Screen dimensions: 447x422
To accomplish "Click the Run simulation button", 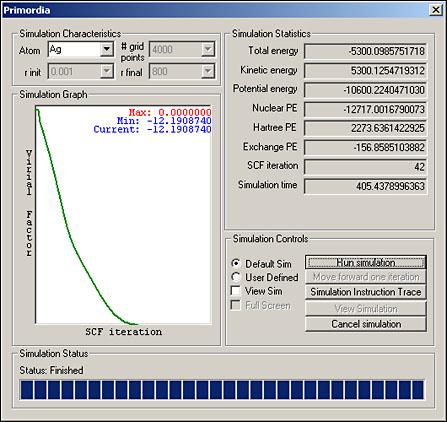I will (x=366, y=263).
